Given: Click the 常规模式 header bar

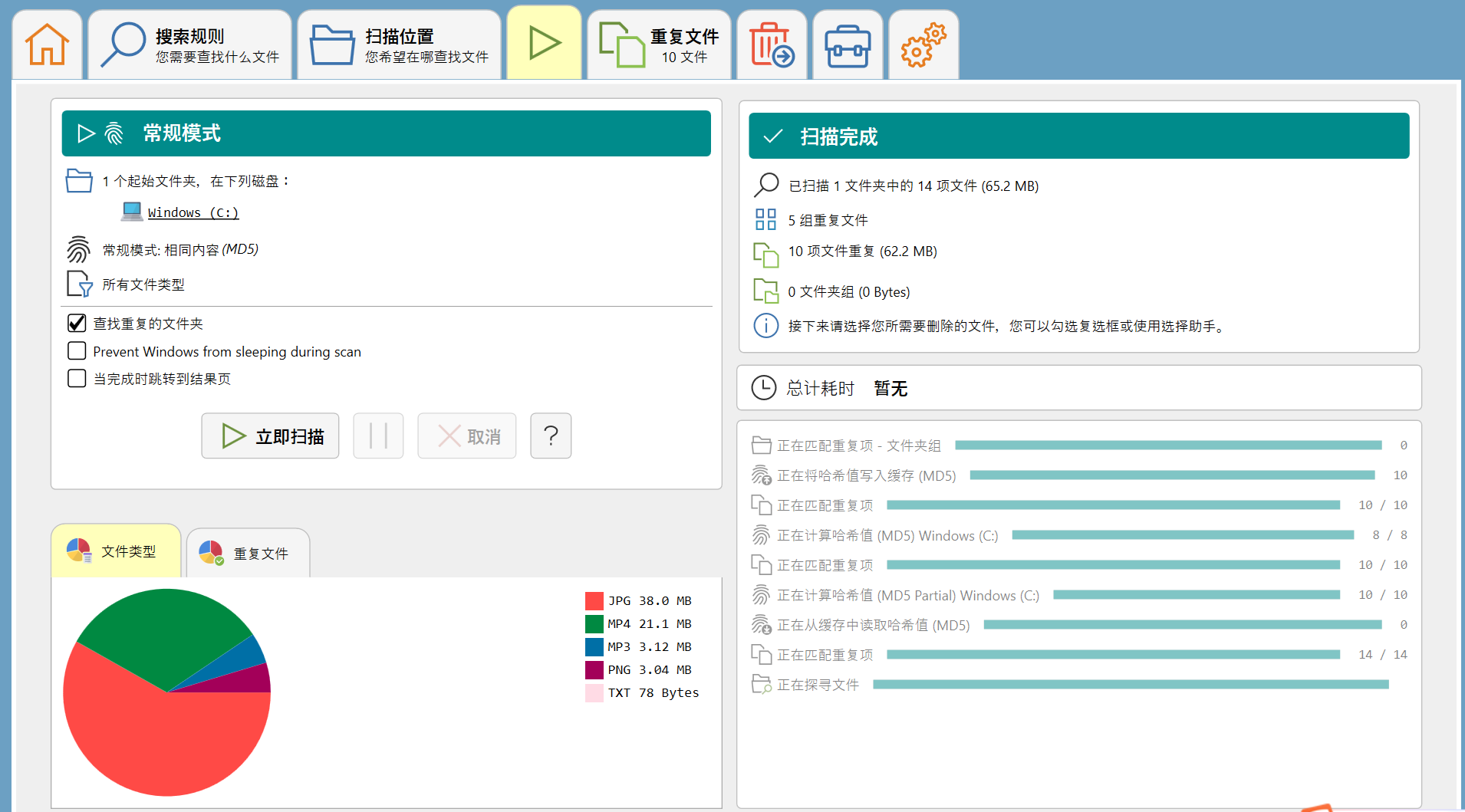Looking at the screenshot, I should (x=386, y=133).
